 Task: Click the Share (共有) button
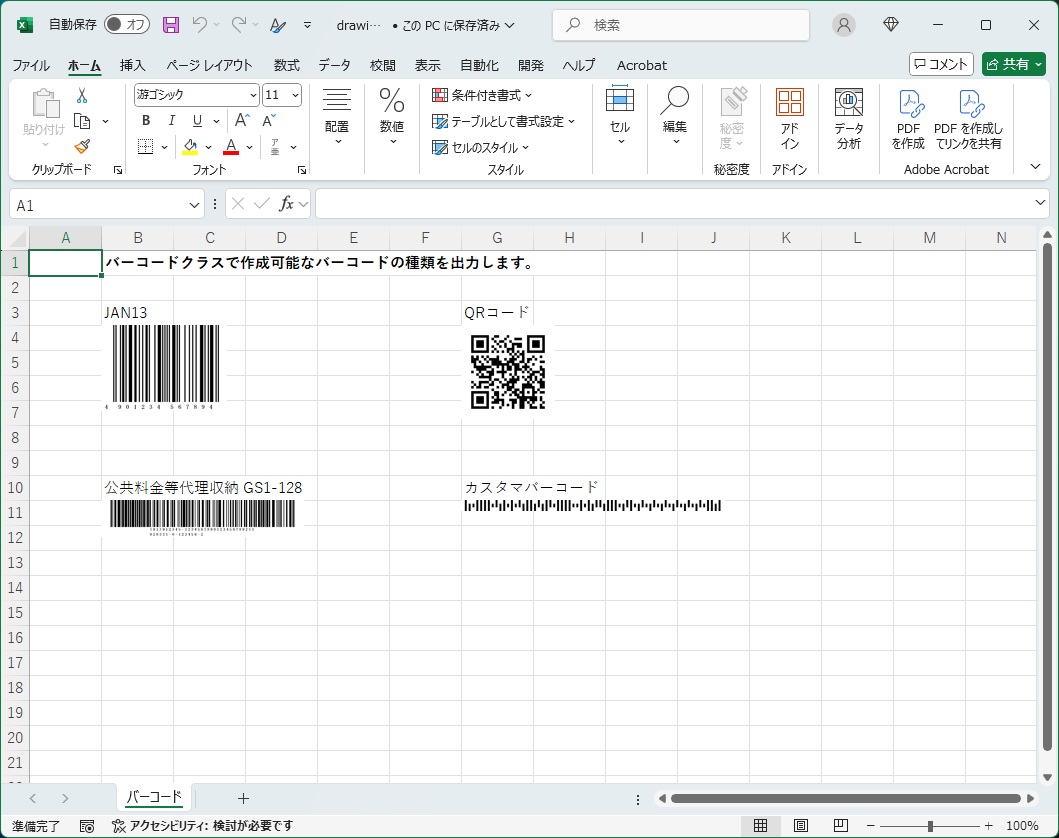coord(1014,64)
